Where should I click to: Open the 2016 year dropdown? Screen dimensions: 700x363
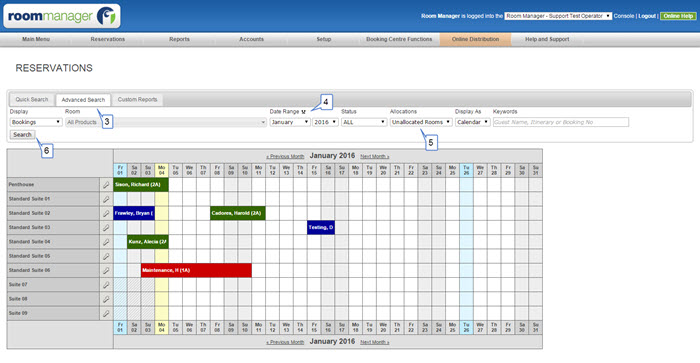point(325,122)
